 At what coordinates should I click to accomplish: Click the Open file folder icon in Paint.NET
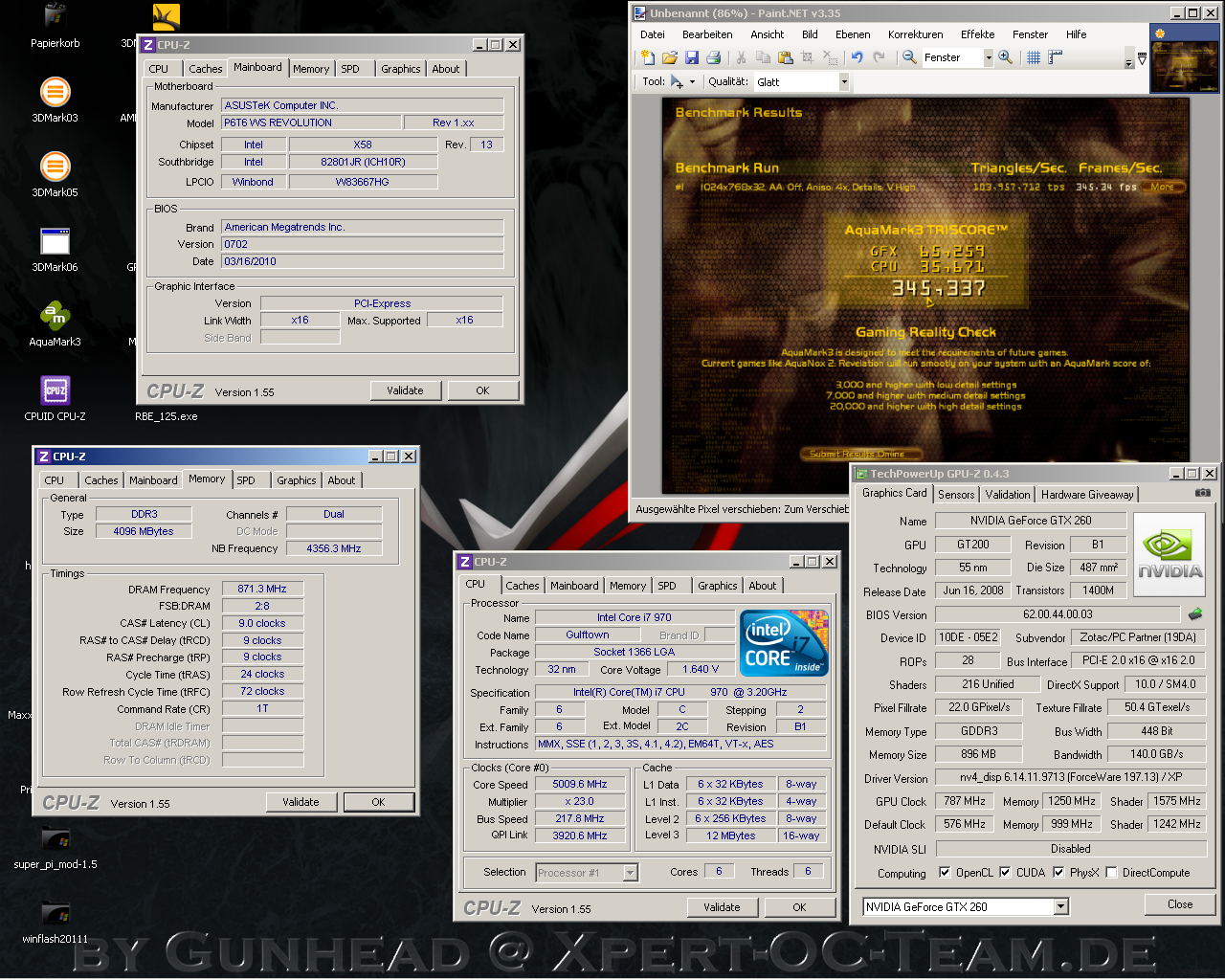(670, 57)
